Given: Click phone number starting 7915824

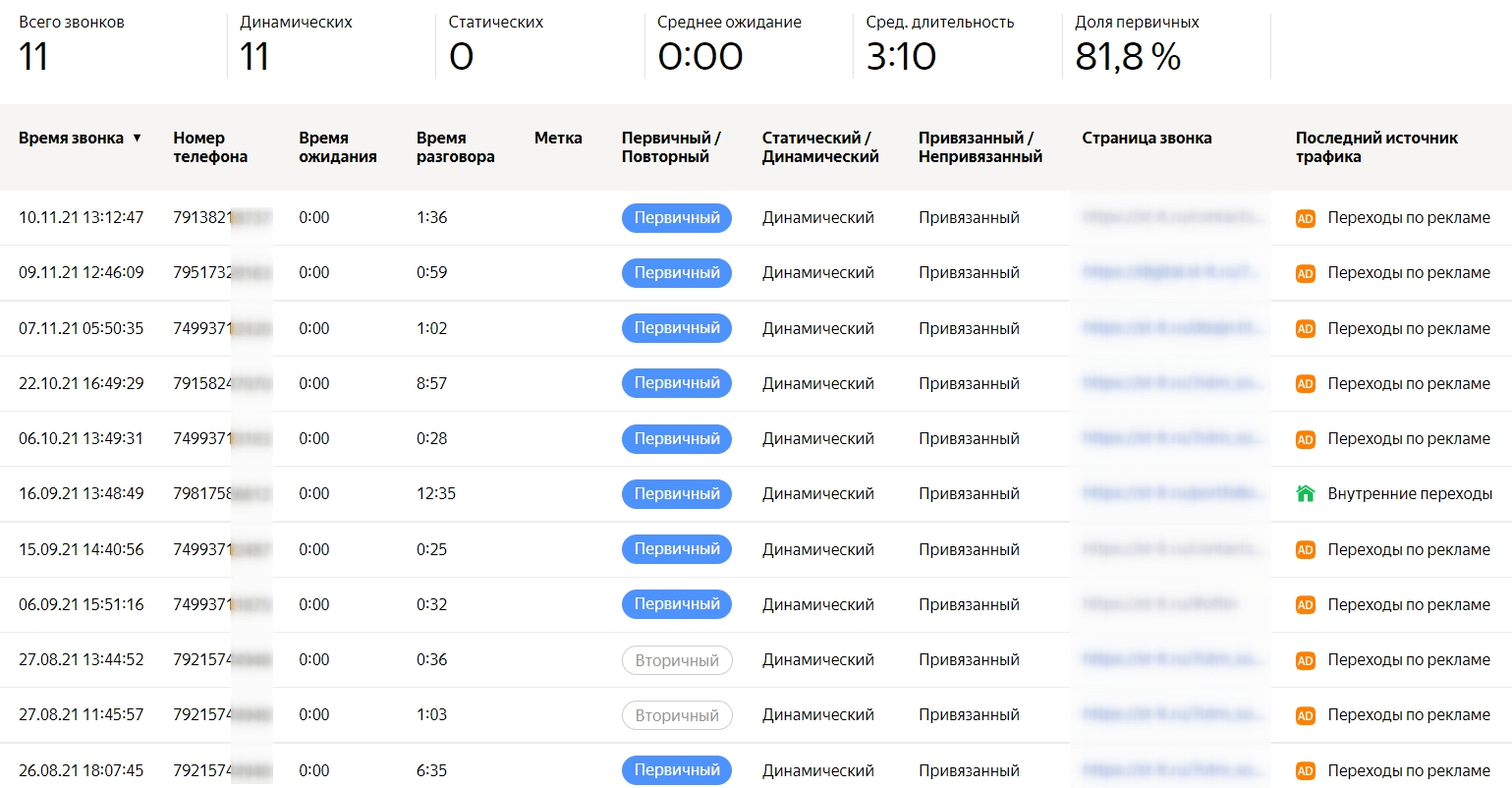Looking at the screenshot, I should 222,383.
